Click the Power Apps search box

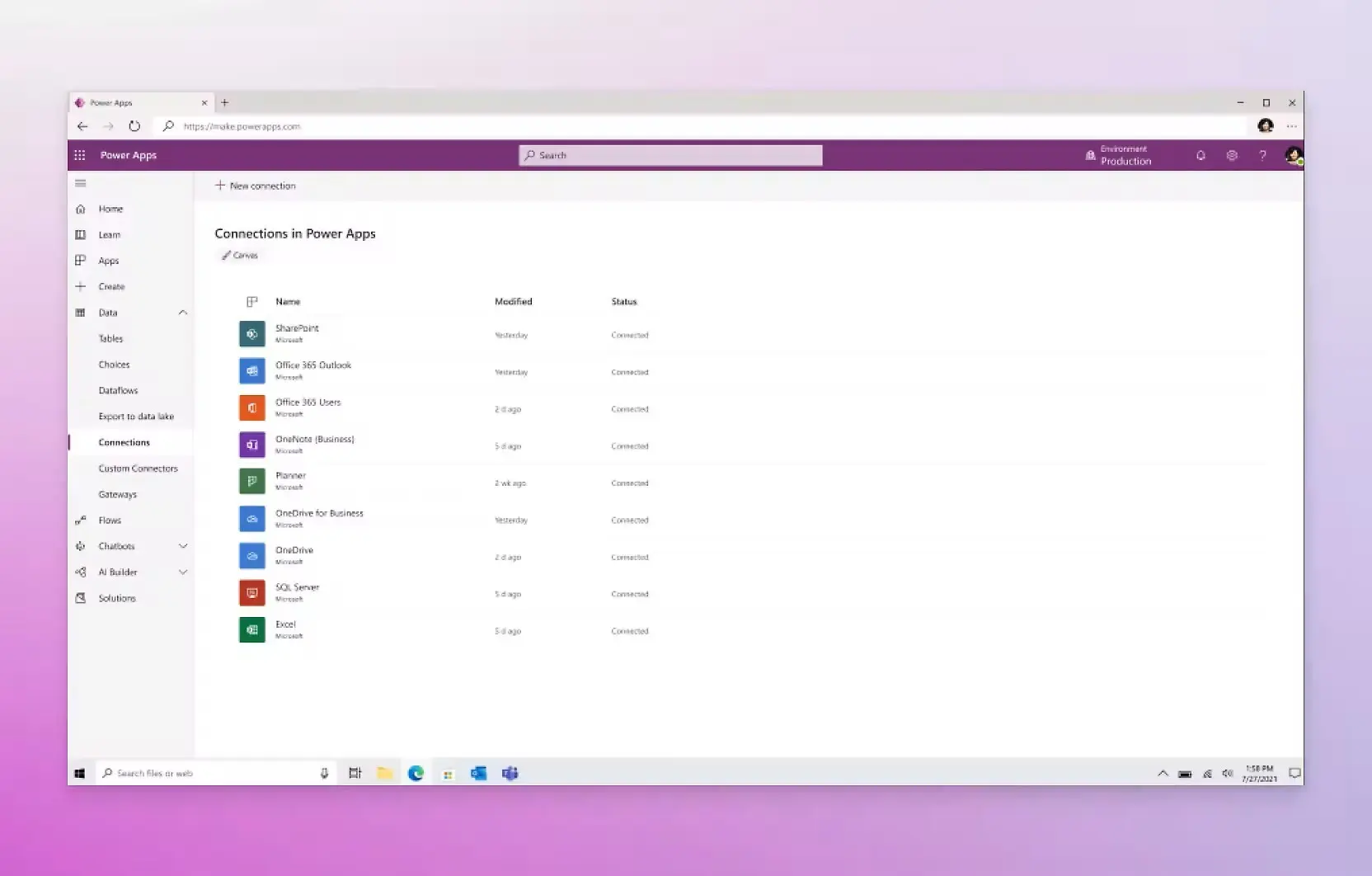pyautogui.click(x=670, y=155)
